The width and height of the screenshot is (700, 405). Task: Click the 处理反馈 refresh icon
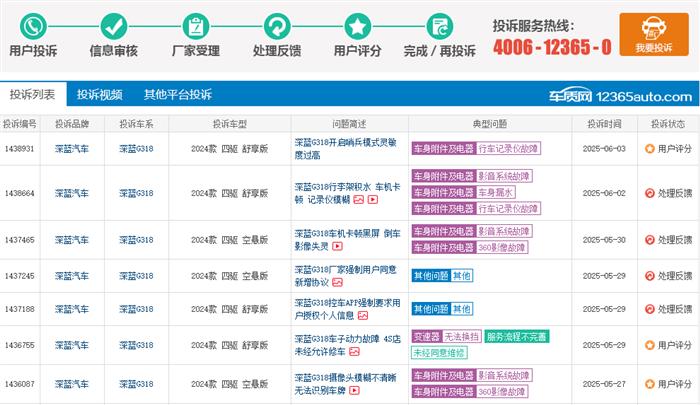tap(277, 26)
